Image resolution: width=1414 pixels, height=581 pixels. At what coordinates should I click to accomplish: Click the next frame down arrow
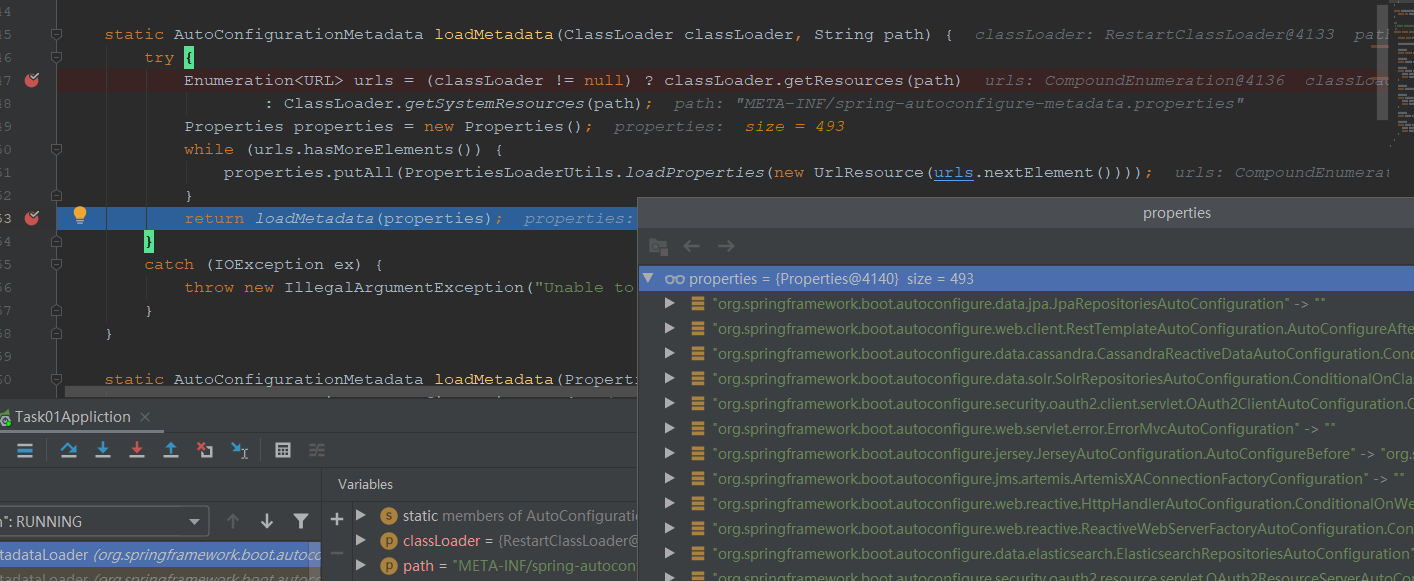(x=267, y=521)
